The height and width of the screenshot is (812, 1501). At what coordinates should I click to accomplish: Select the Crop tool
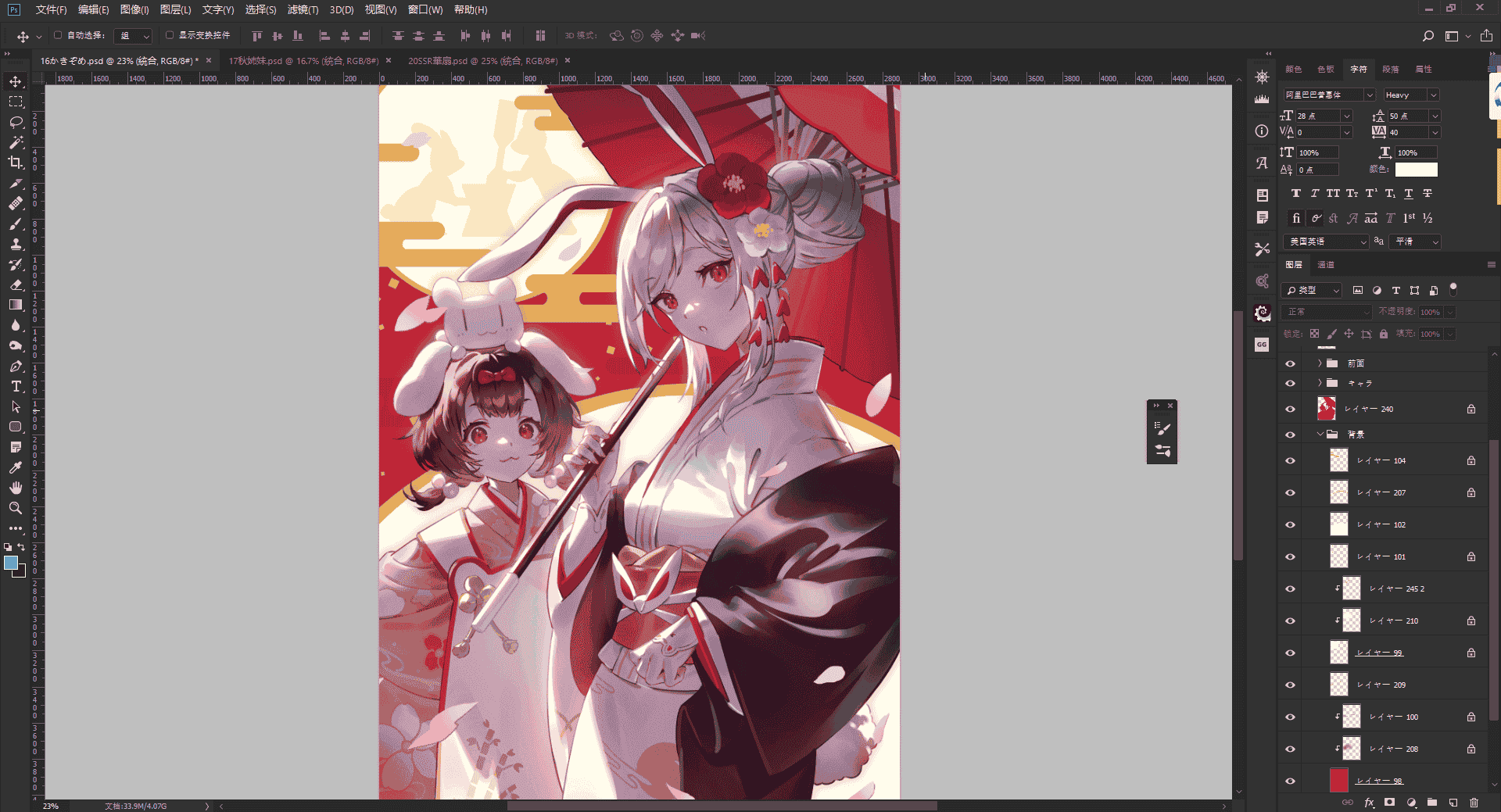click(16, 163)
